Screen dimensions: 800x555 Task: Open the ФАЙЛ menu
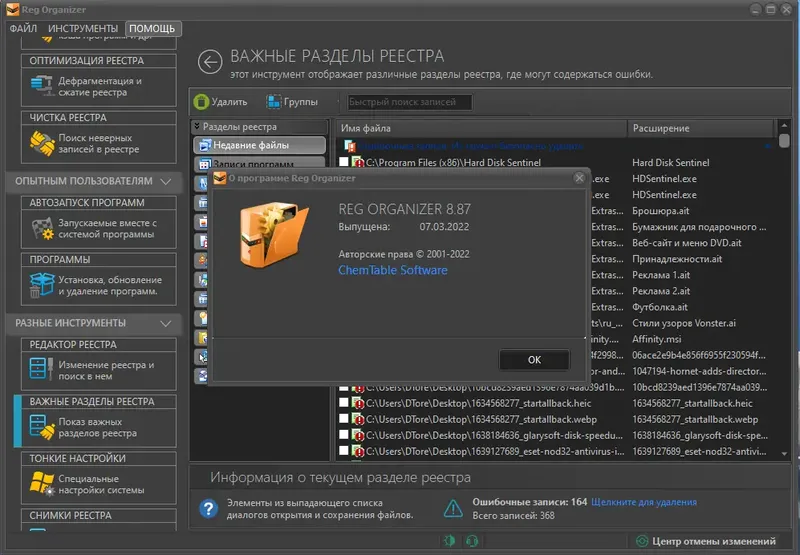[23, 29]
